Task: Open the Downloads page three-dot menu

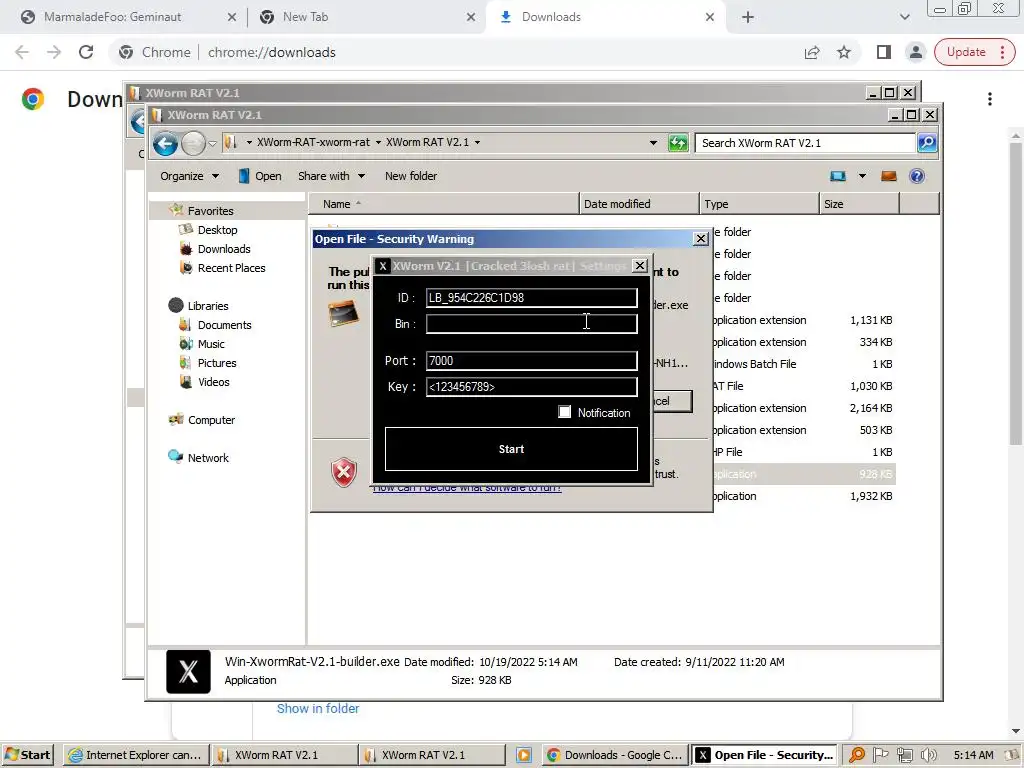Action: 990,99
